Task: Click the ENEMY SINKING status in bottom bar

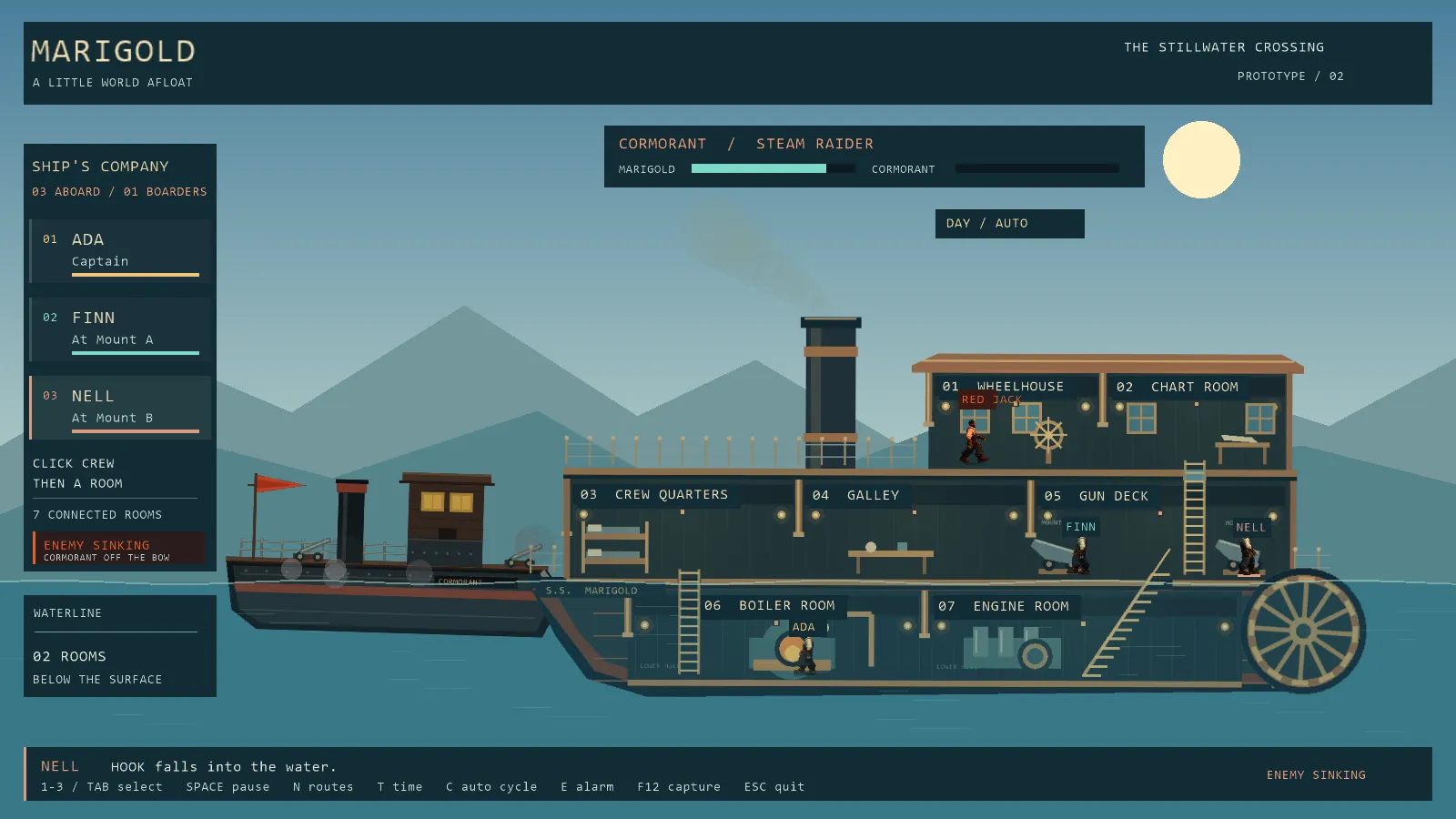Action: pyautogui.click(x=1316, y=775)
